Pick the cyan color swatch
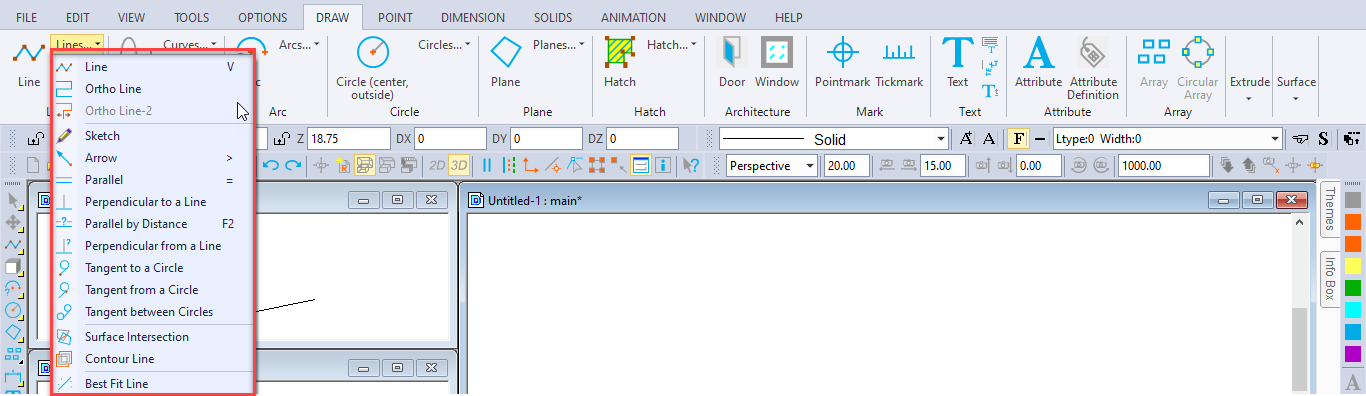This screenshot has width=1366, height=396. [x=1353, y=310]
